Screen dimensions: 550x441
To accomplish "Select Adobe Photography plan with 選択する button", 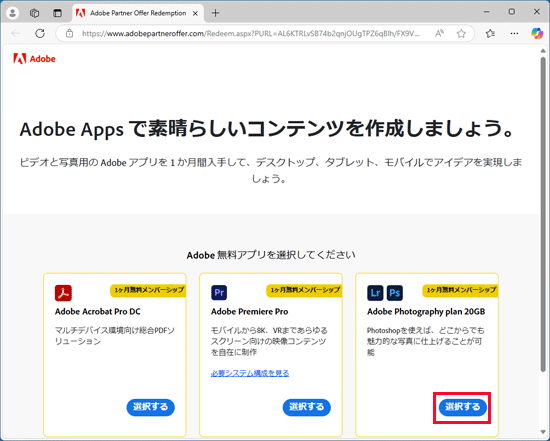I will click(463, 407).
